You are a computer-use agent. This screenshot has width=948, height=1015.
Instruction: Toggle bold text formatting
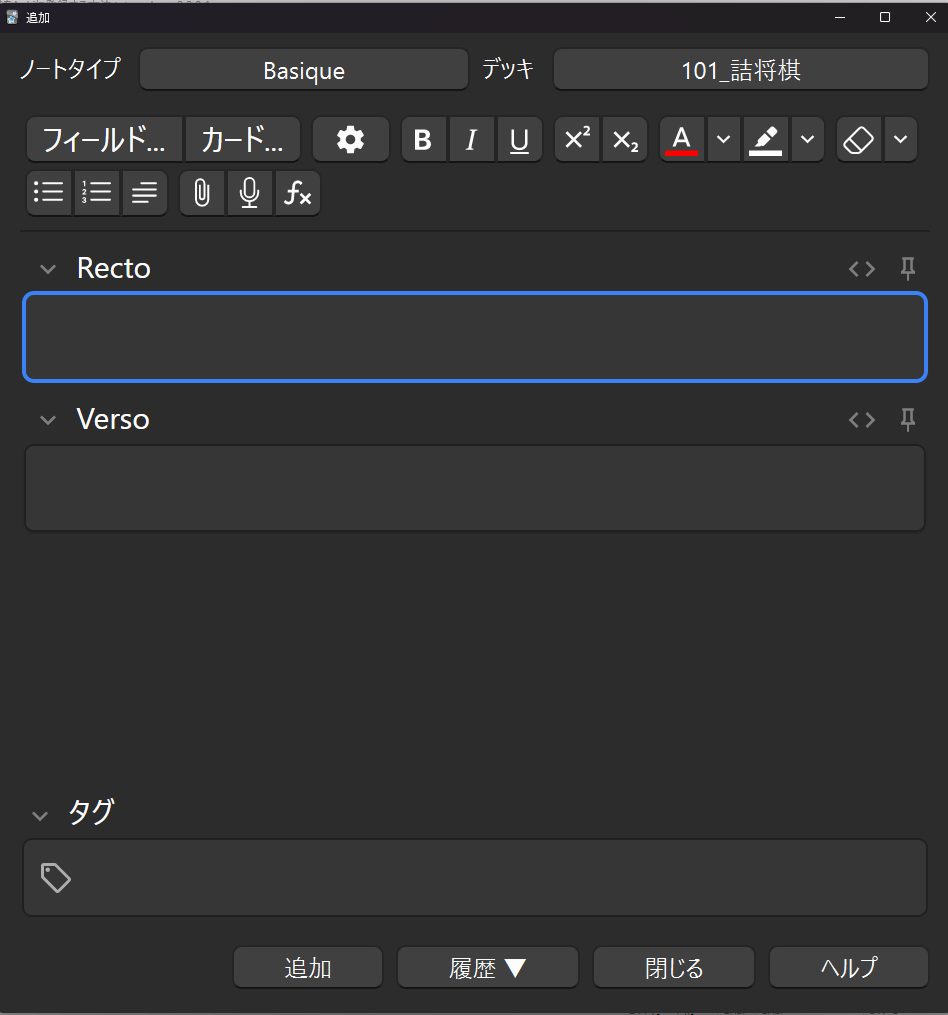click(x=423, y=140)
